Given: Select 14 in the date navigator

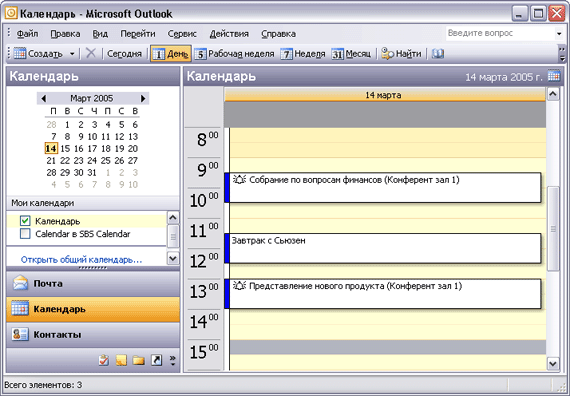Looking at the screenshot, I should point(51,148).
